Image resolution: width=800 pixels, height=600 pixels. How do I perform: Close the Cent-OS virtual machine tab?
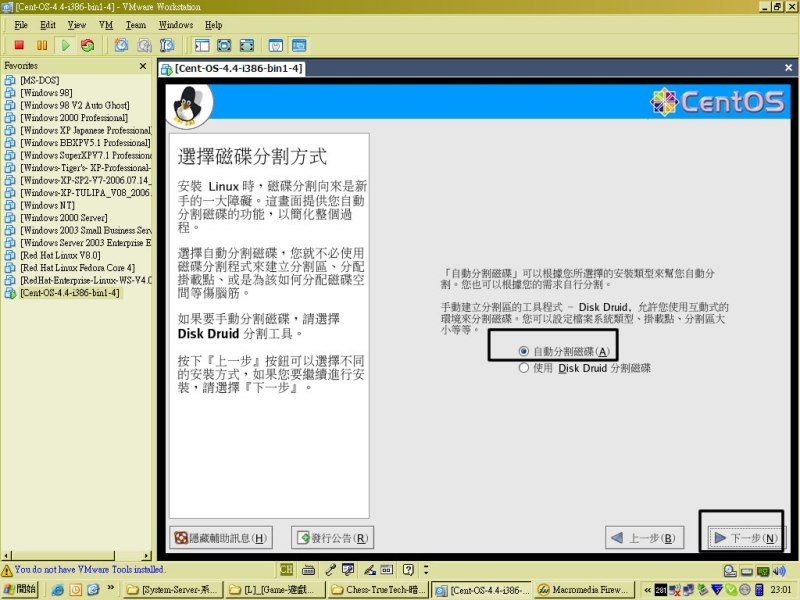pyautogui.click(x=788, y=68)
